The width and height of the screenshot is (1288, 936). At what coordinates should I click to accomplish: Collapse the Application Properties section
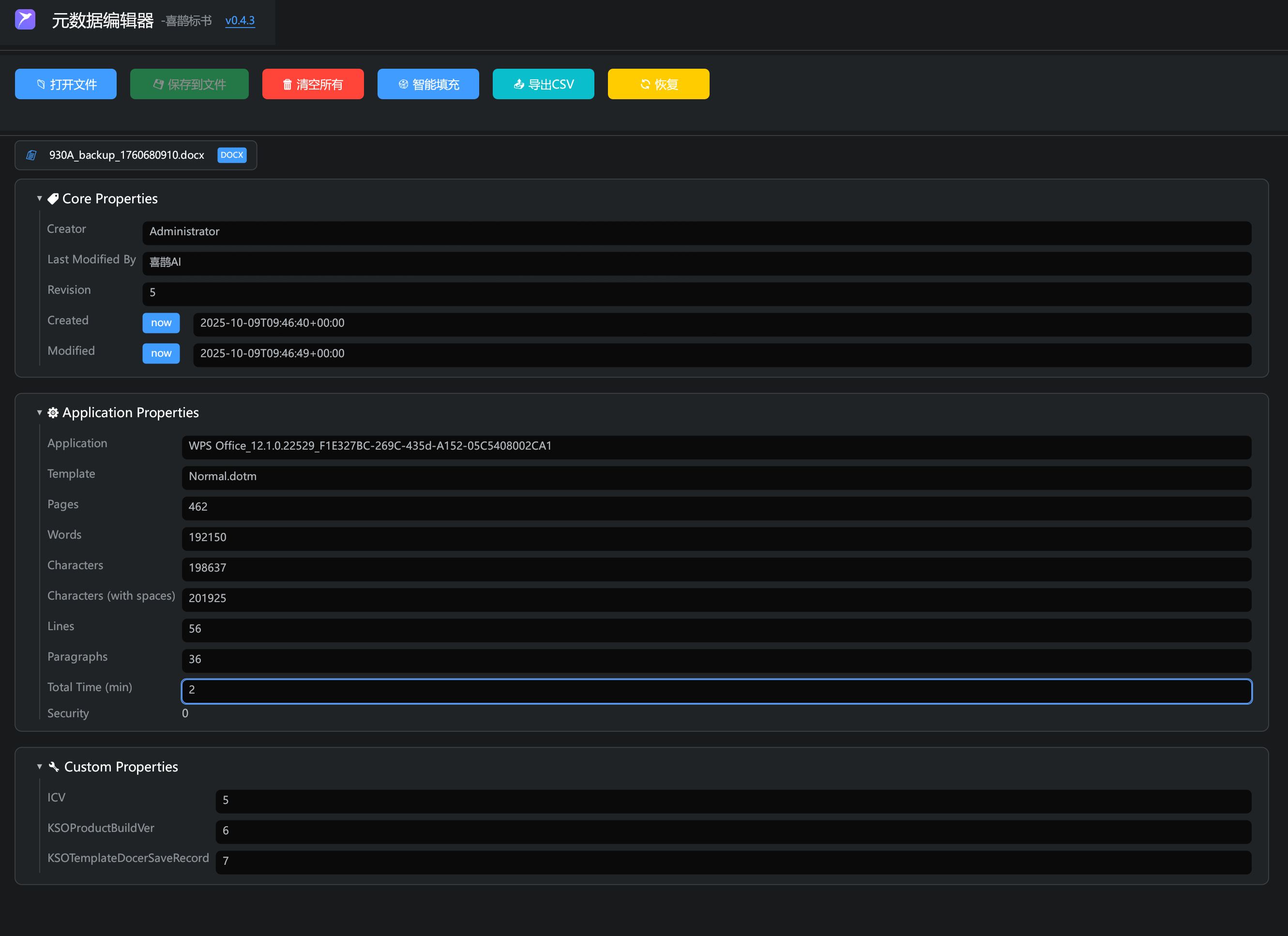tap(39, 413)
